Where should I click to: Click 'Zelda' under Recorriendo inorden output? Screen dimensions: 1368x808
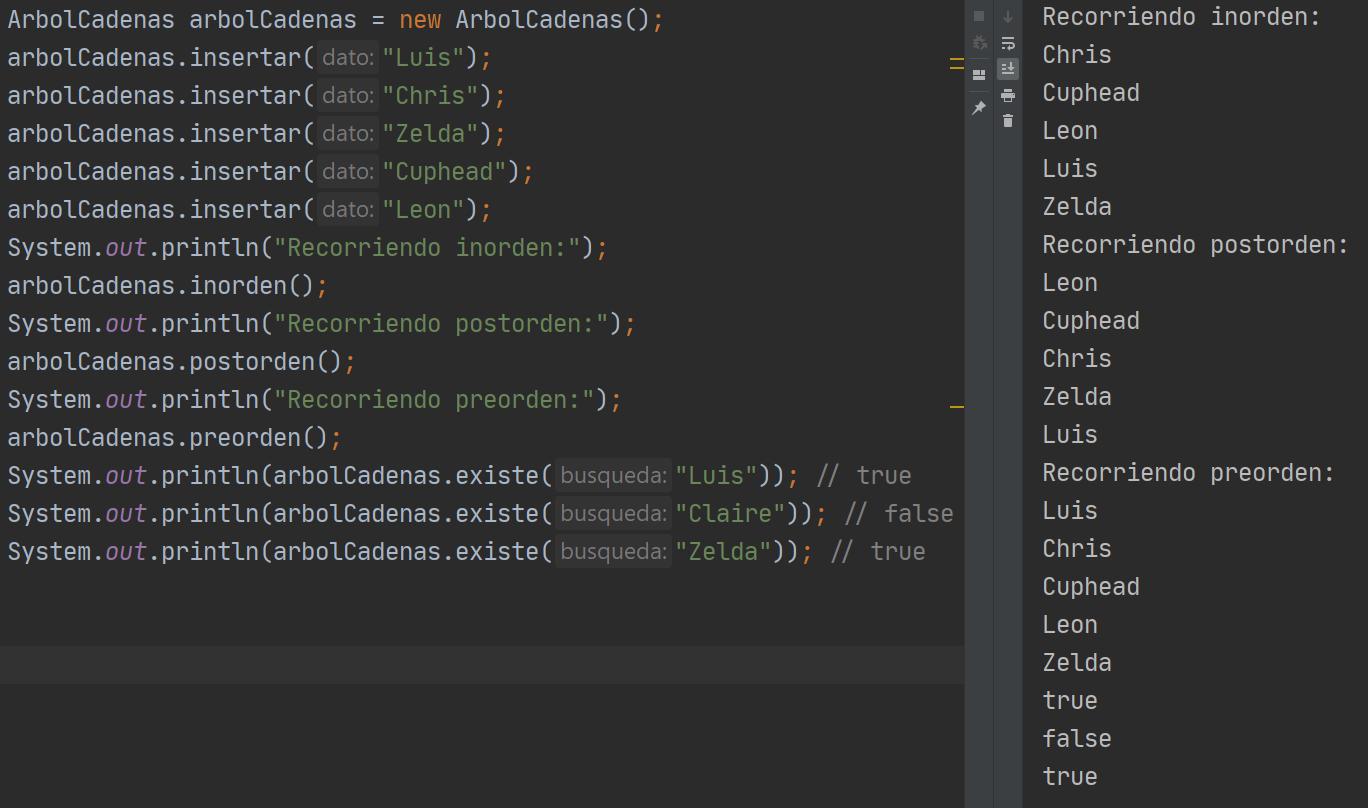1077,207
